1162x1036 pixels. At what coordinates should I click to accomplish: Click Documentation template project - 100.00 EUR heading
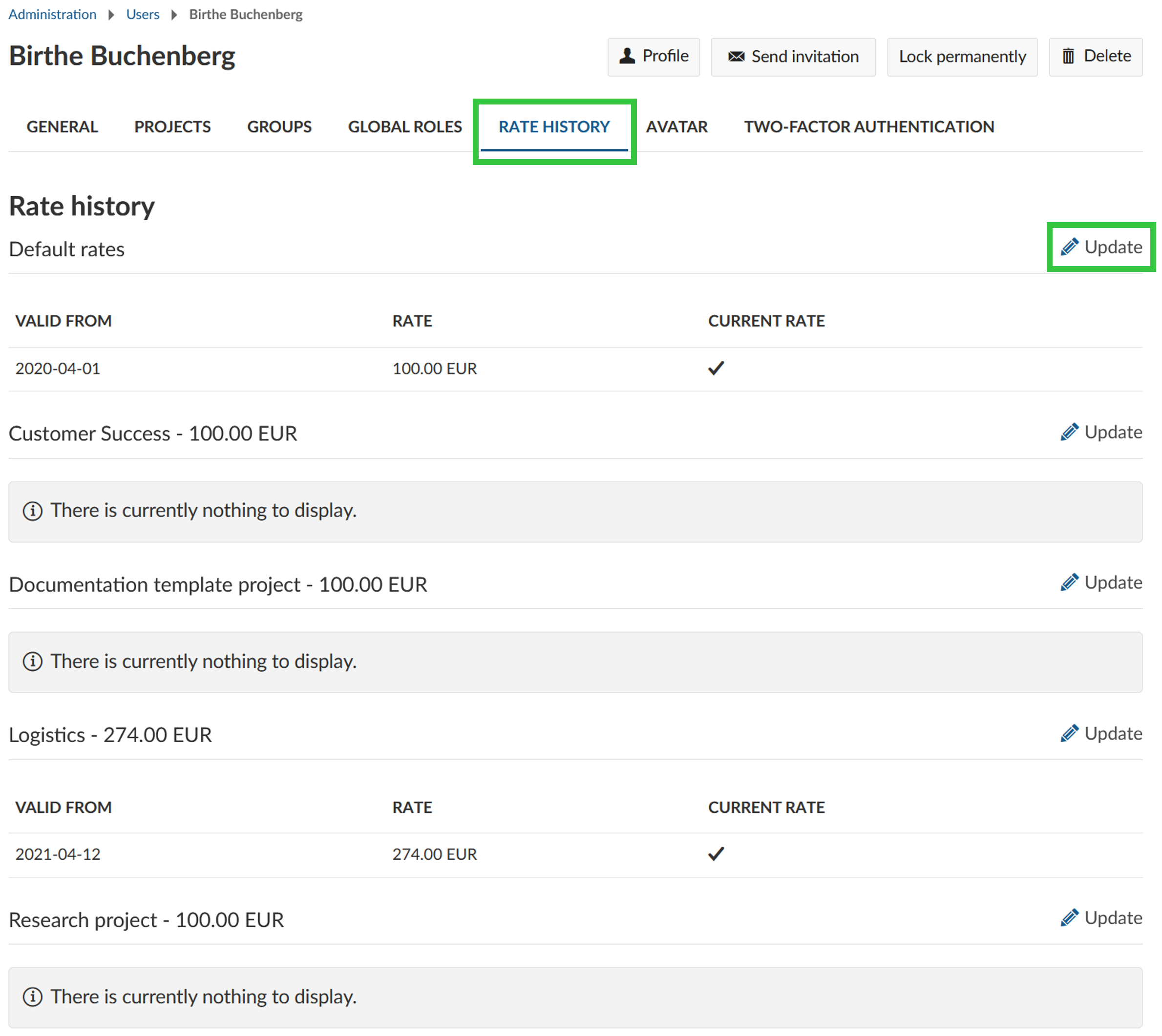click(218, 584)
